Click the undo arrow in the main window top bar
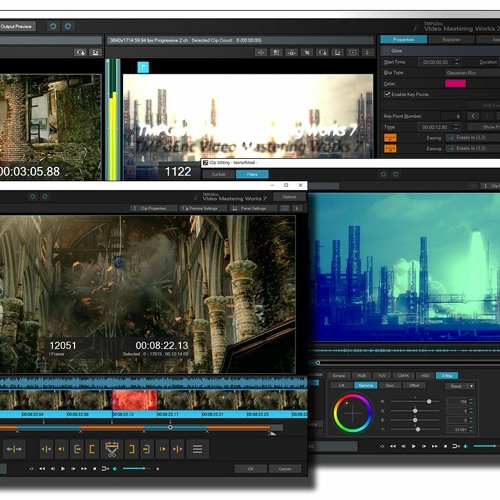 (53, 26)
